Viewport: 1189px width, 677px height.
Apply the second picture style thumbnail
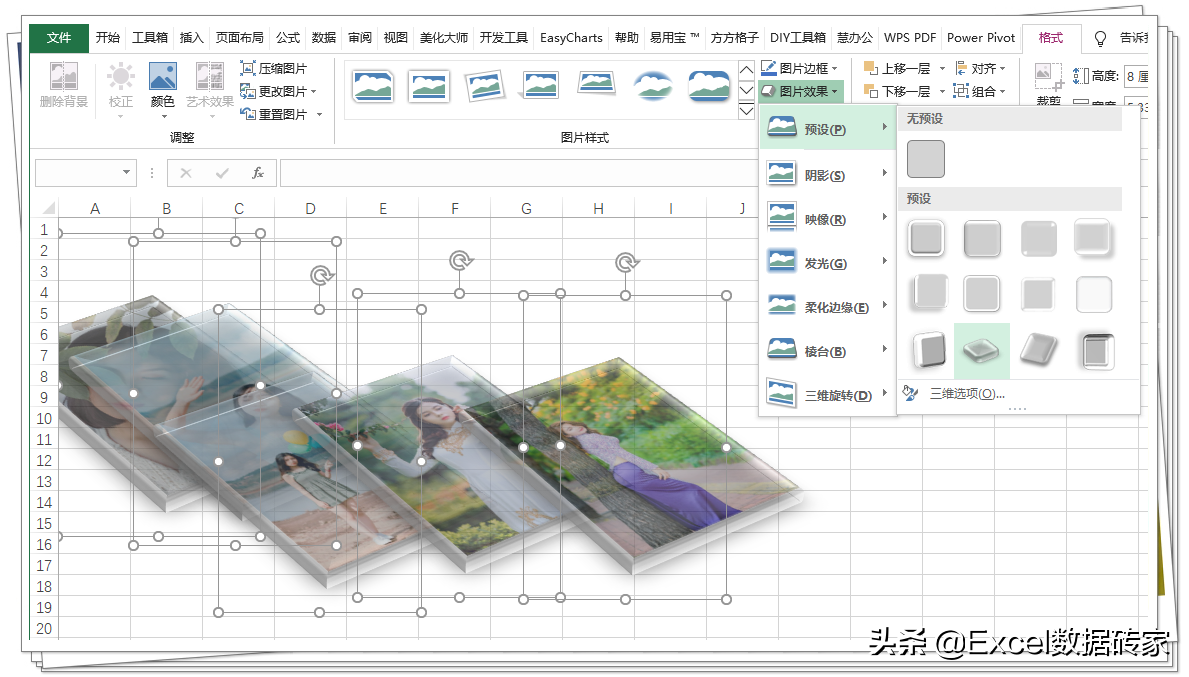pos(428,86)
